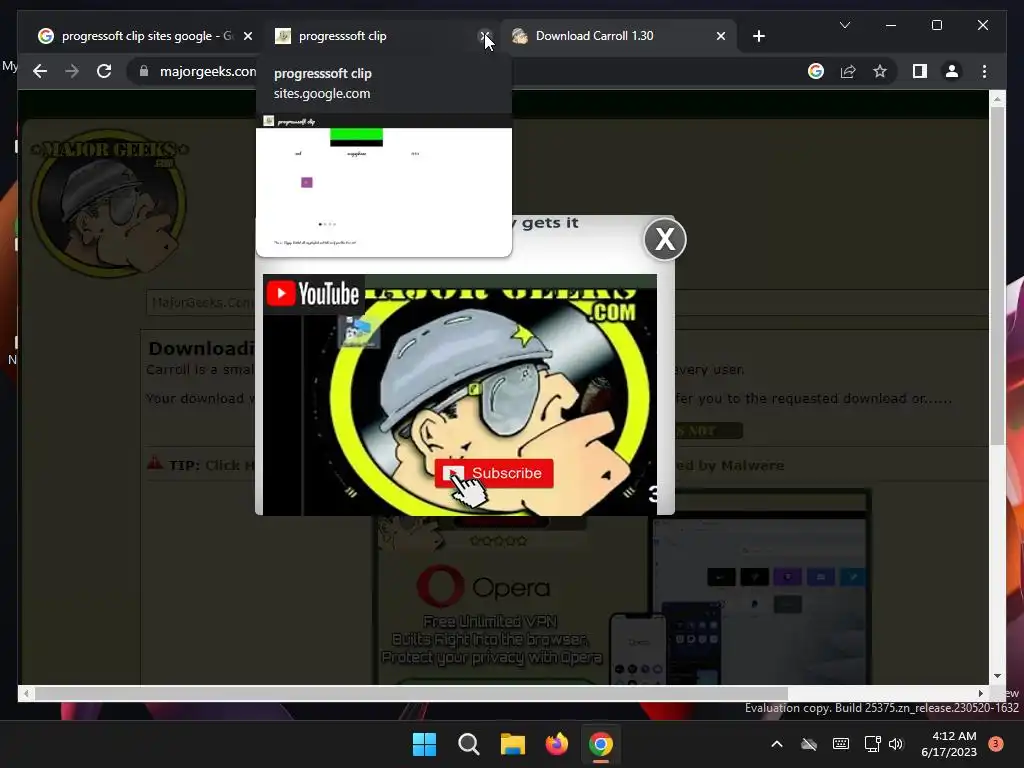
Task: Open the Google account icon in toolbar
Action: click(x=816, y=71)
